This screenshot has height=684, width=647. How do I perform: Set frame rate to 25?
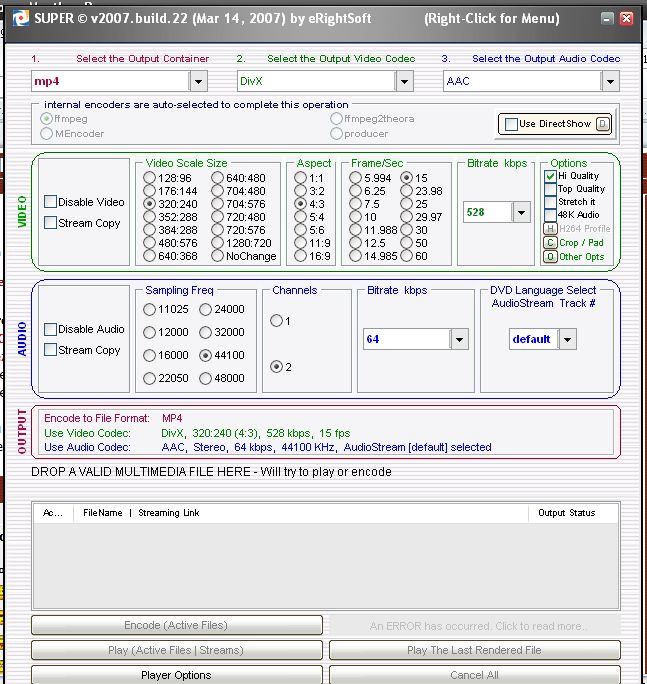(406, 204)
